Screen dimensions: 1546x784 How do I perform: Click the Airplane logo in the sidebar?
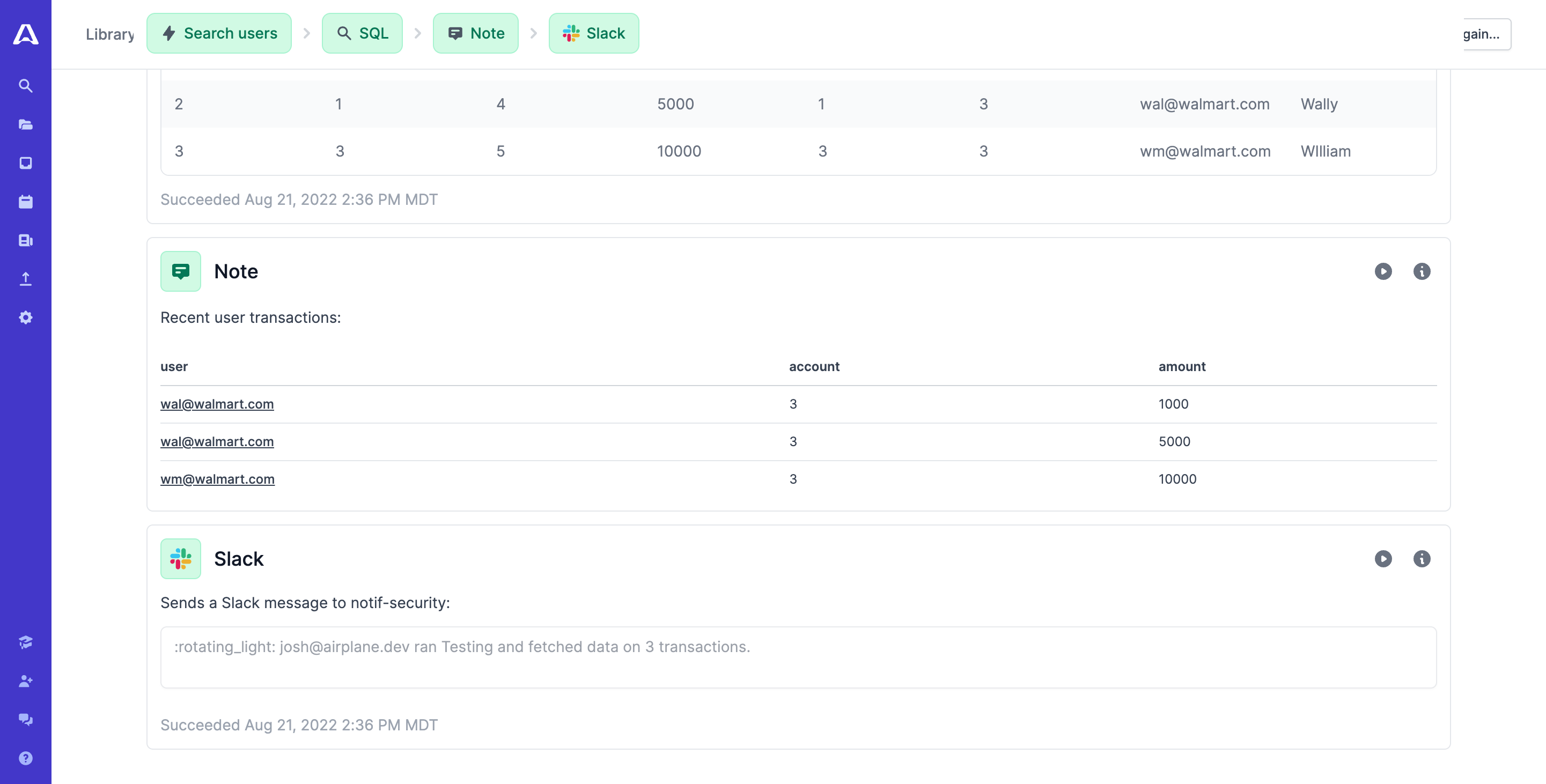pos(25,34)
